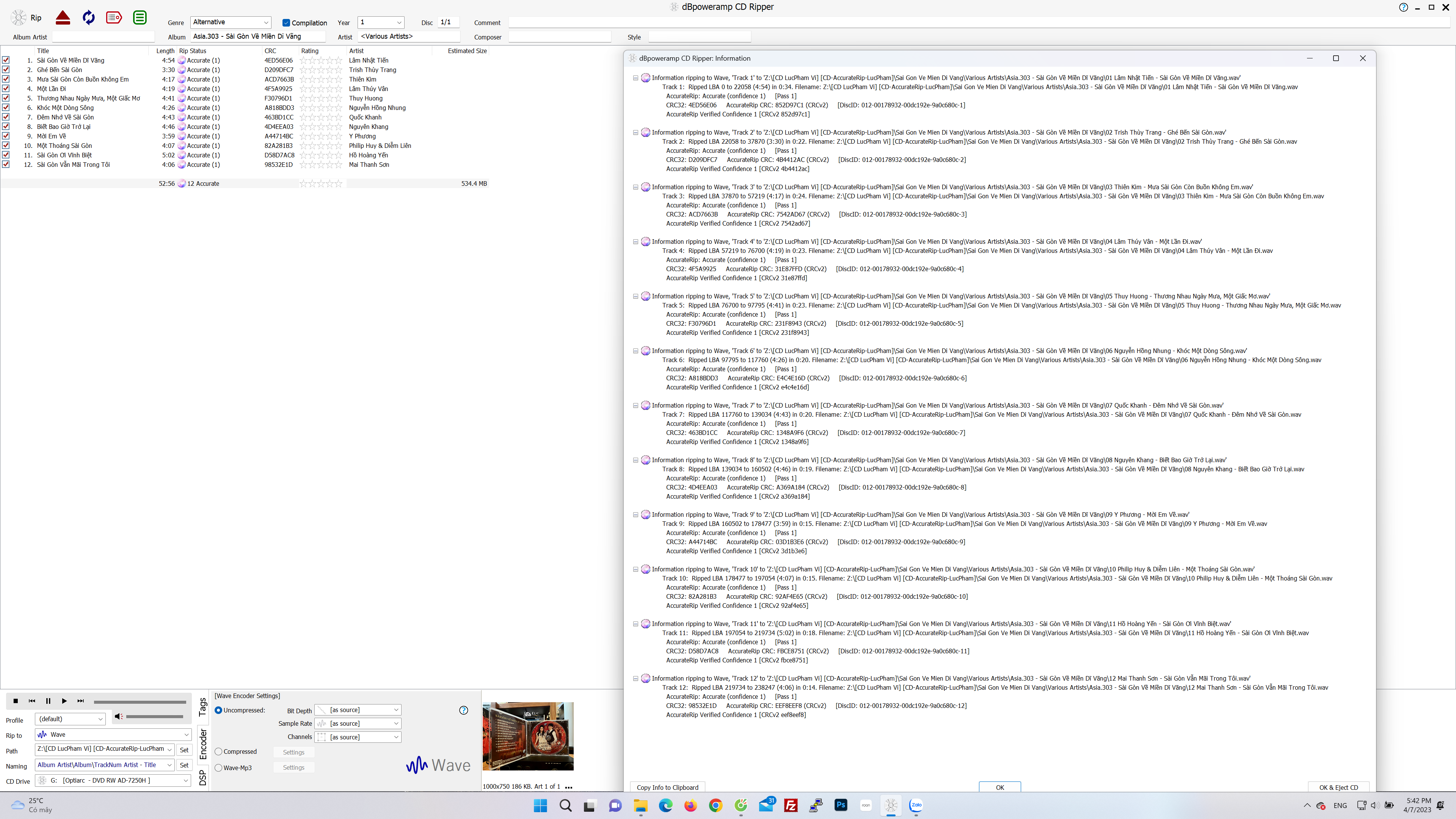Select the Uncompressed radio option

(x=218, y=710)
